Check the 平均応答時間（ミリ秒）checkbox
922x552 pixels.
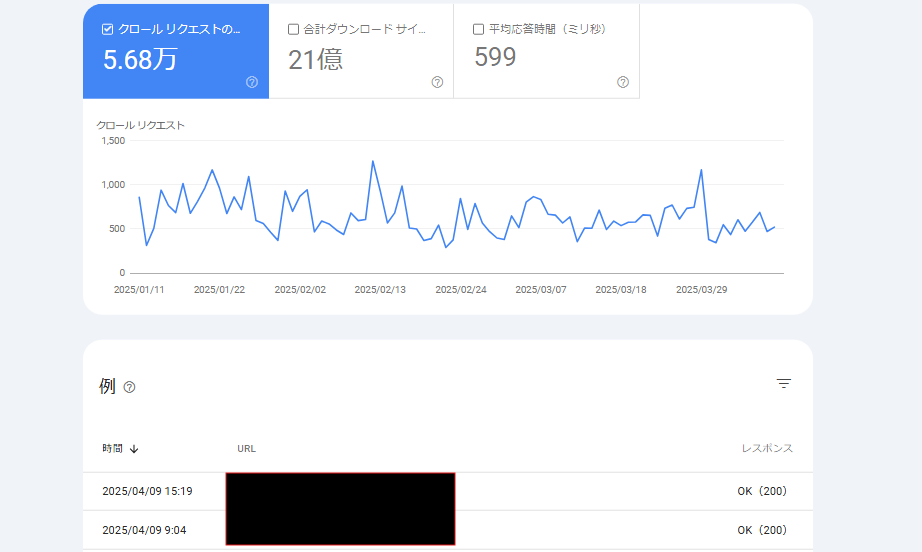(x=479, y=29)
